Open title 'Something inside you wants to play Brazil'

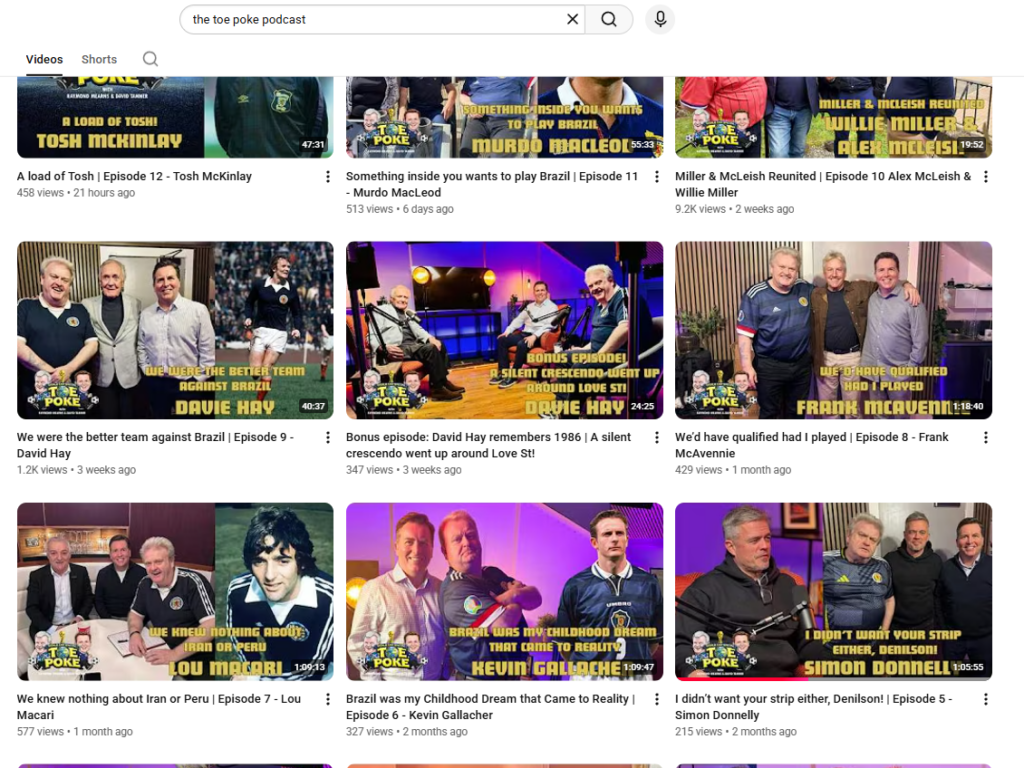(x=492, y=184)
